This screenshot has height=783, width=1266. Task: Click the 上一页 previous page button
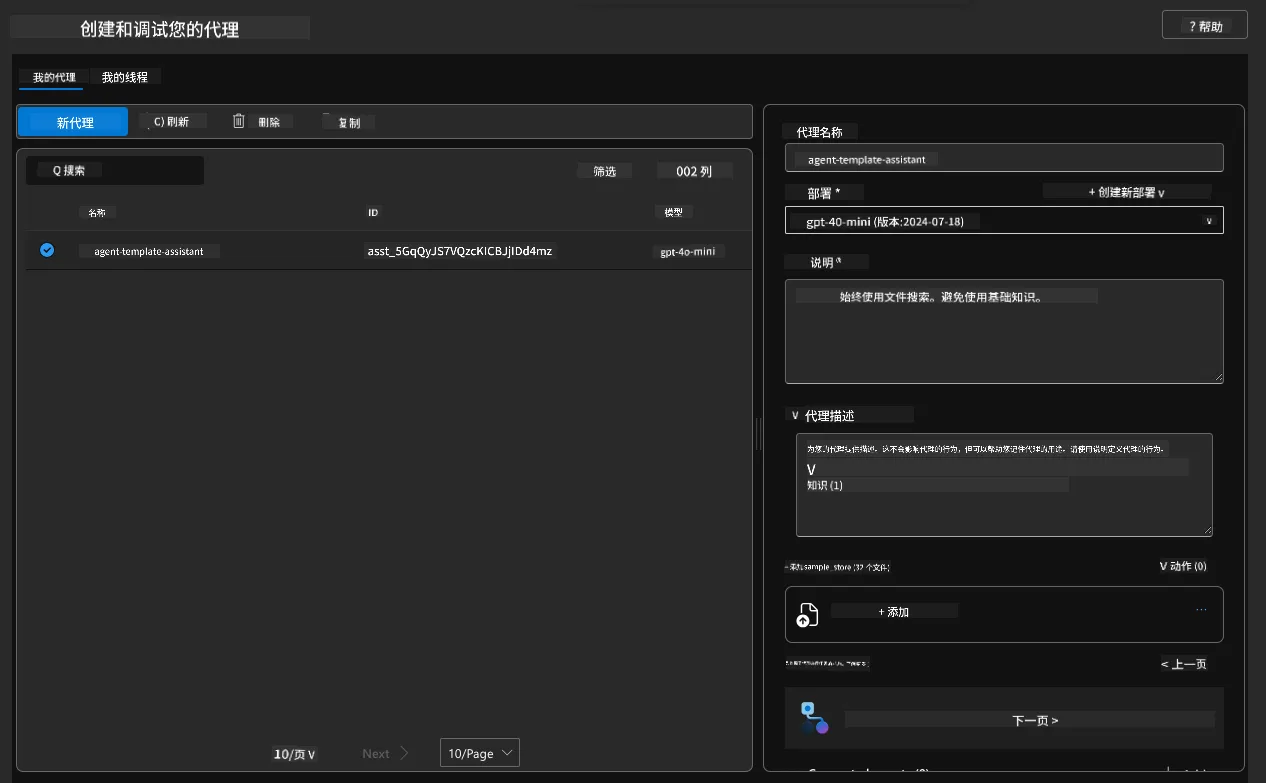(x=1184, y=664)
